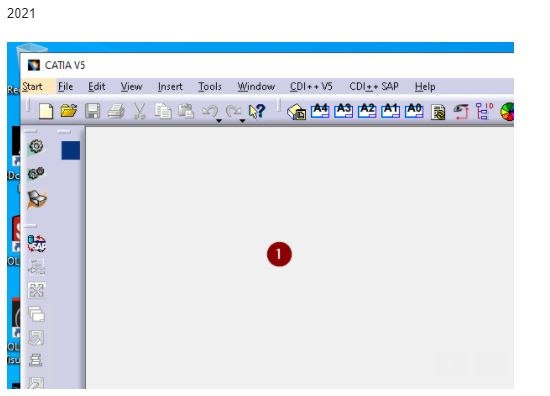Click the Redo arrow icon

click(233, 112)
